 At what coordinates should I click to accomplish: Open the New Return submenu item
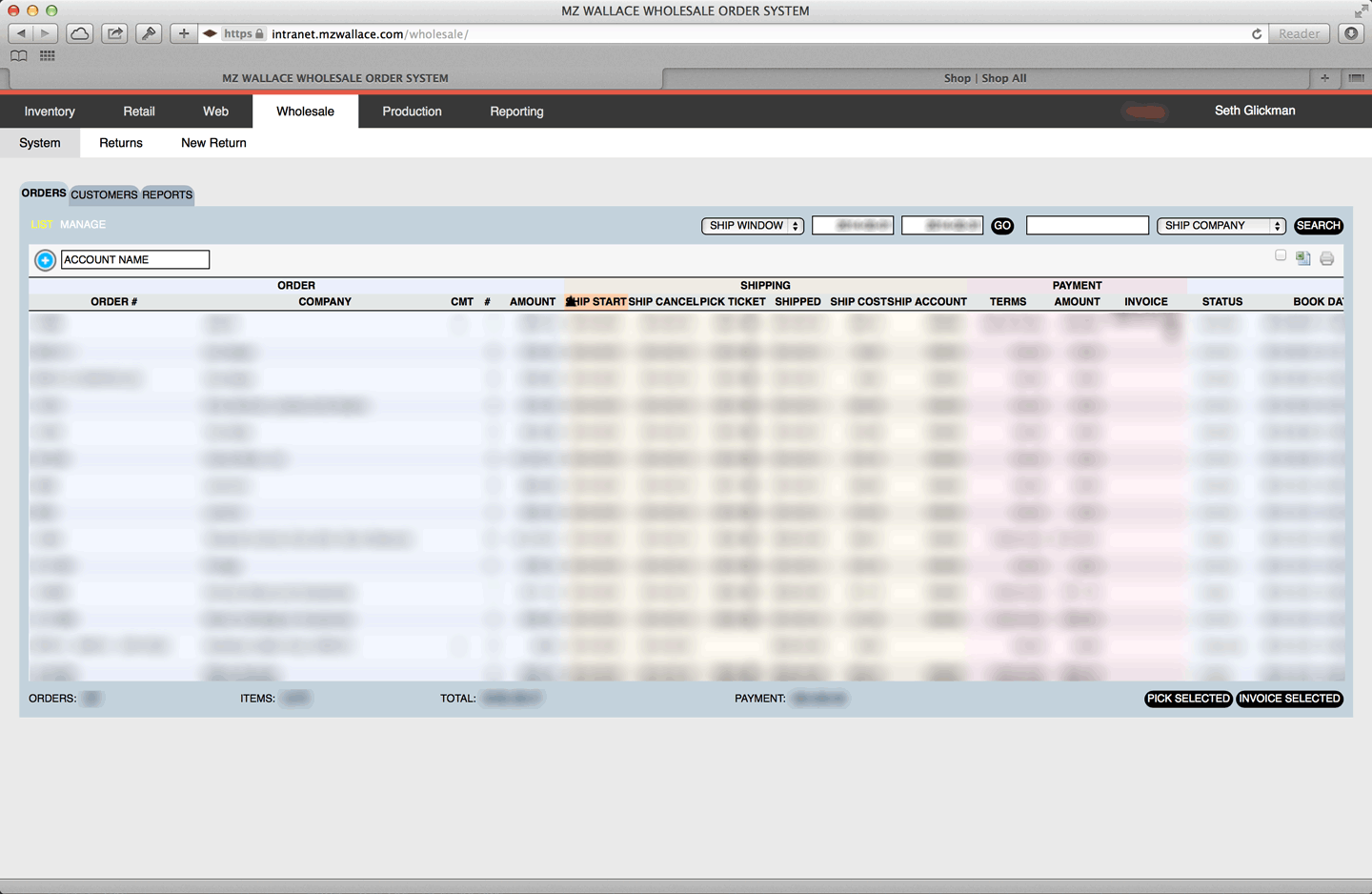pyautogui.click(x=213, y=143)
